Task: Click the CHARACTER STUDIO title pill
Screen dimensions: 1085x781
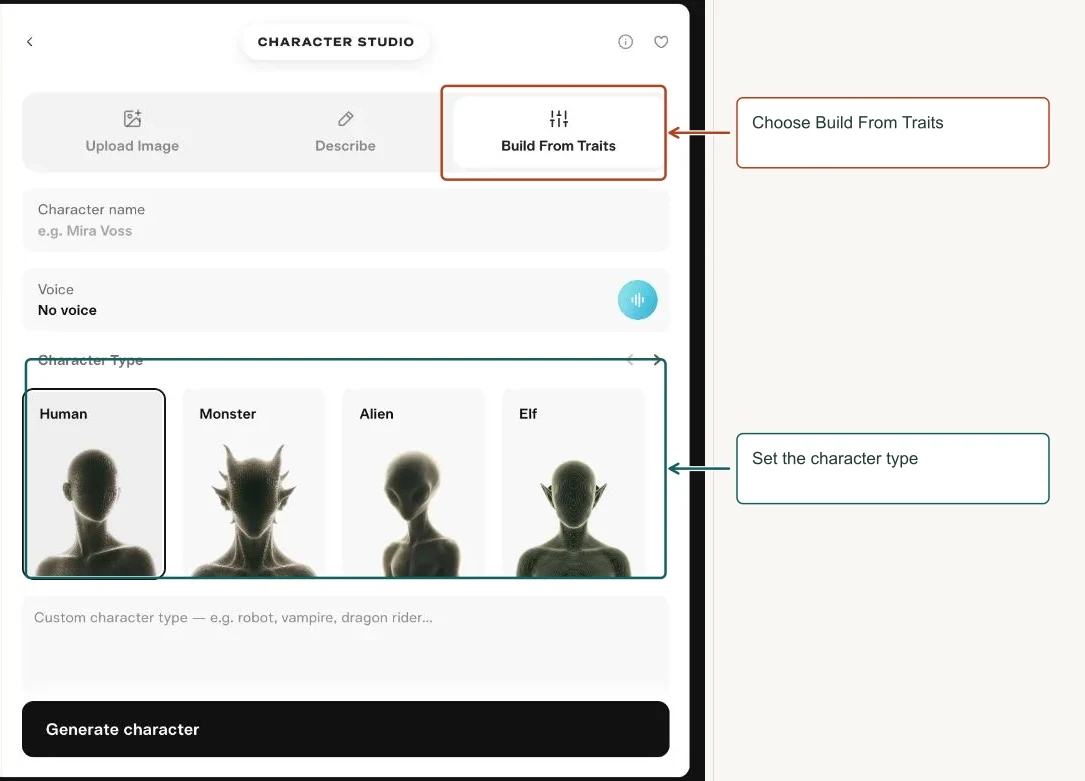Action: click(x=336, y=42)
